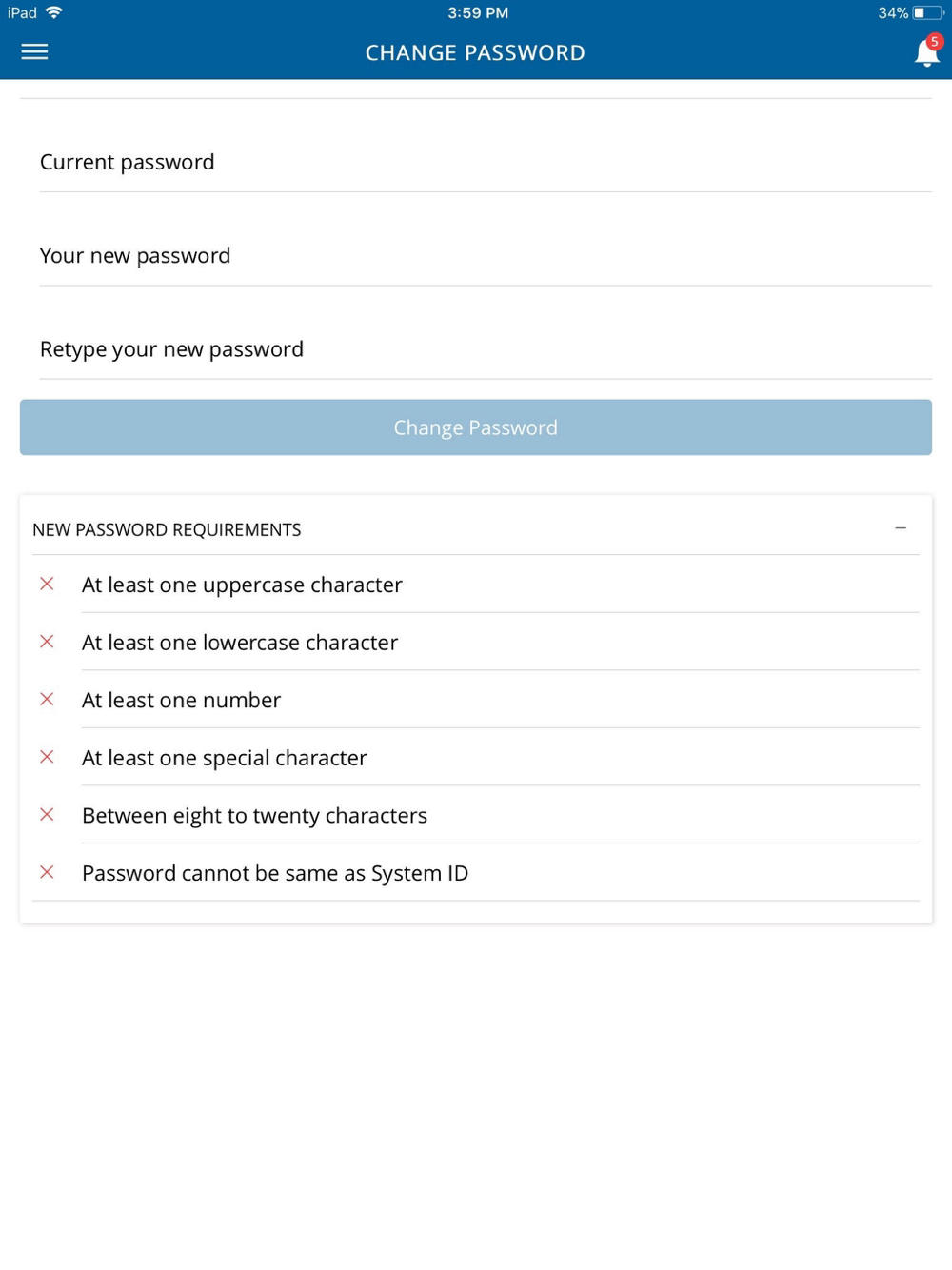This screenshot has width=952, height=1270.
Task: Tap the Wi-Fi icon in status bar
Action: coord(54,12)
